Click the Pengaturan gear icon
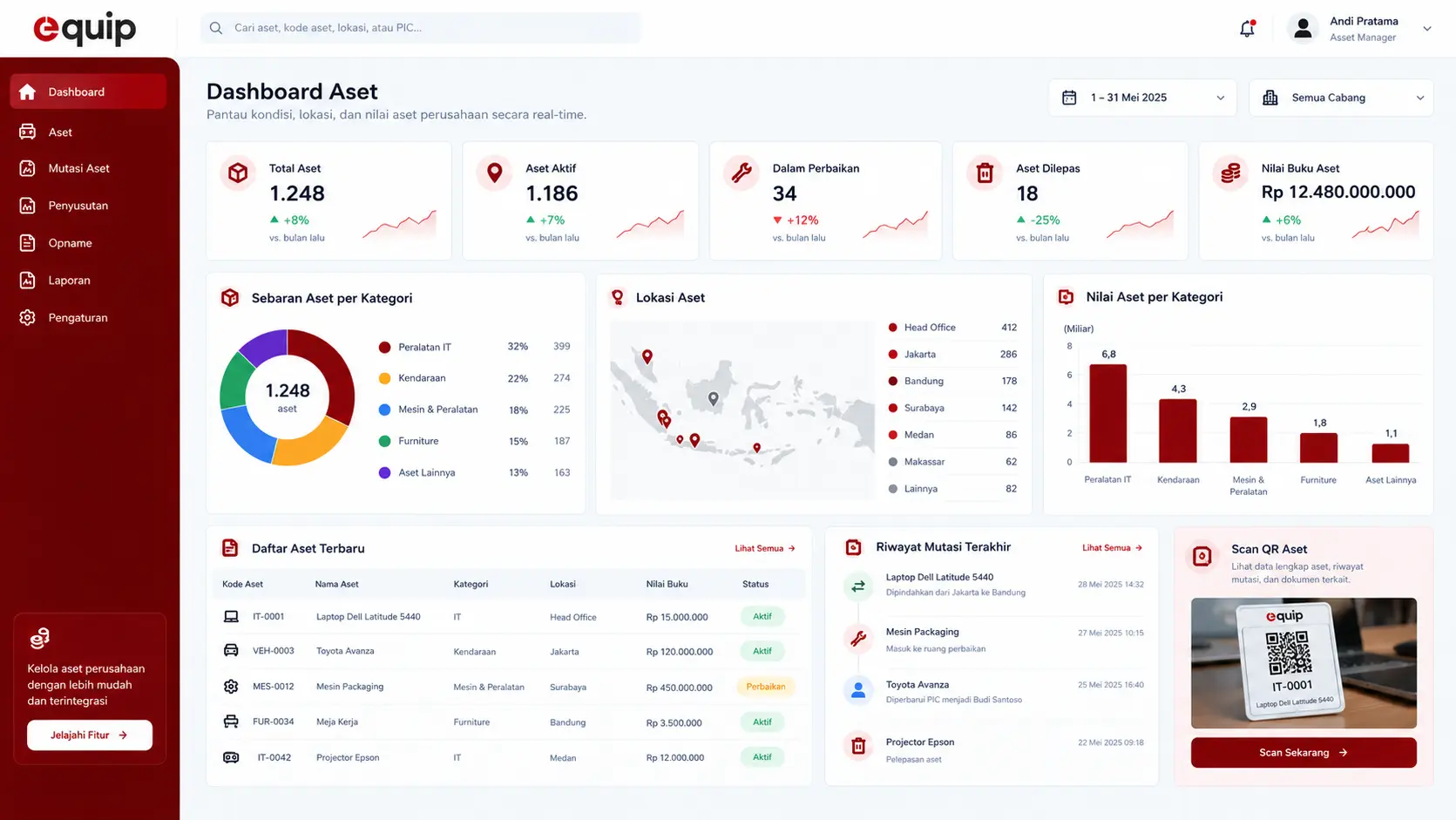The image size is (1456, 820). click(x=28, y=318)
